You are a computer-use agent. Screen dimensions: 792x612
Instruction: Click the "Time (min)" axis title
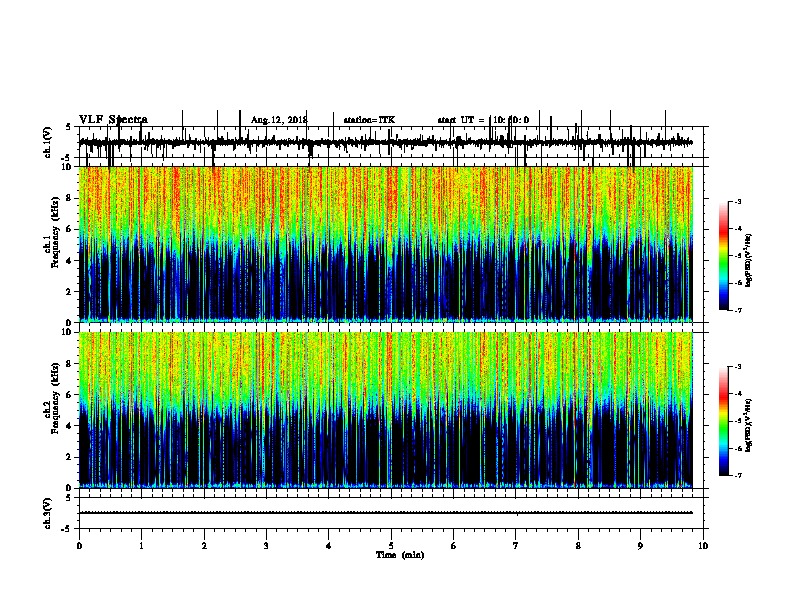(x=400, y=555)
